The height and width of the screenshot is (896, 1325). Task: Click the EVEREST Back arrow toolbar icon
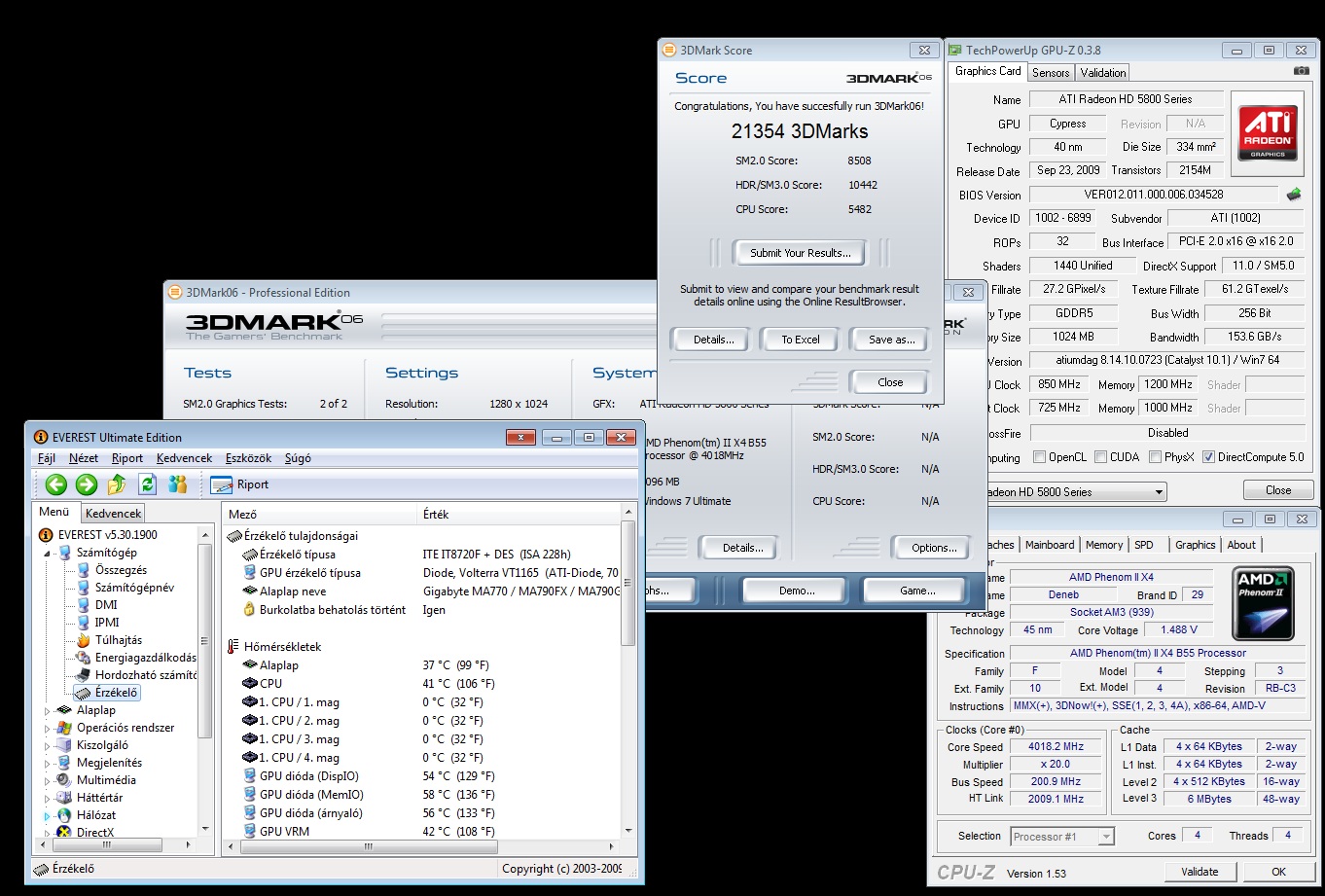[56, 484]
